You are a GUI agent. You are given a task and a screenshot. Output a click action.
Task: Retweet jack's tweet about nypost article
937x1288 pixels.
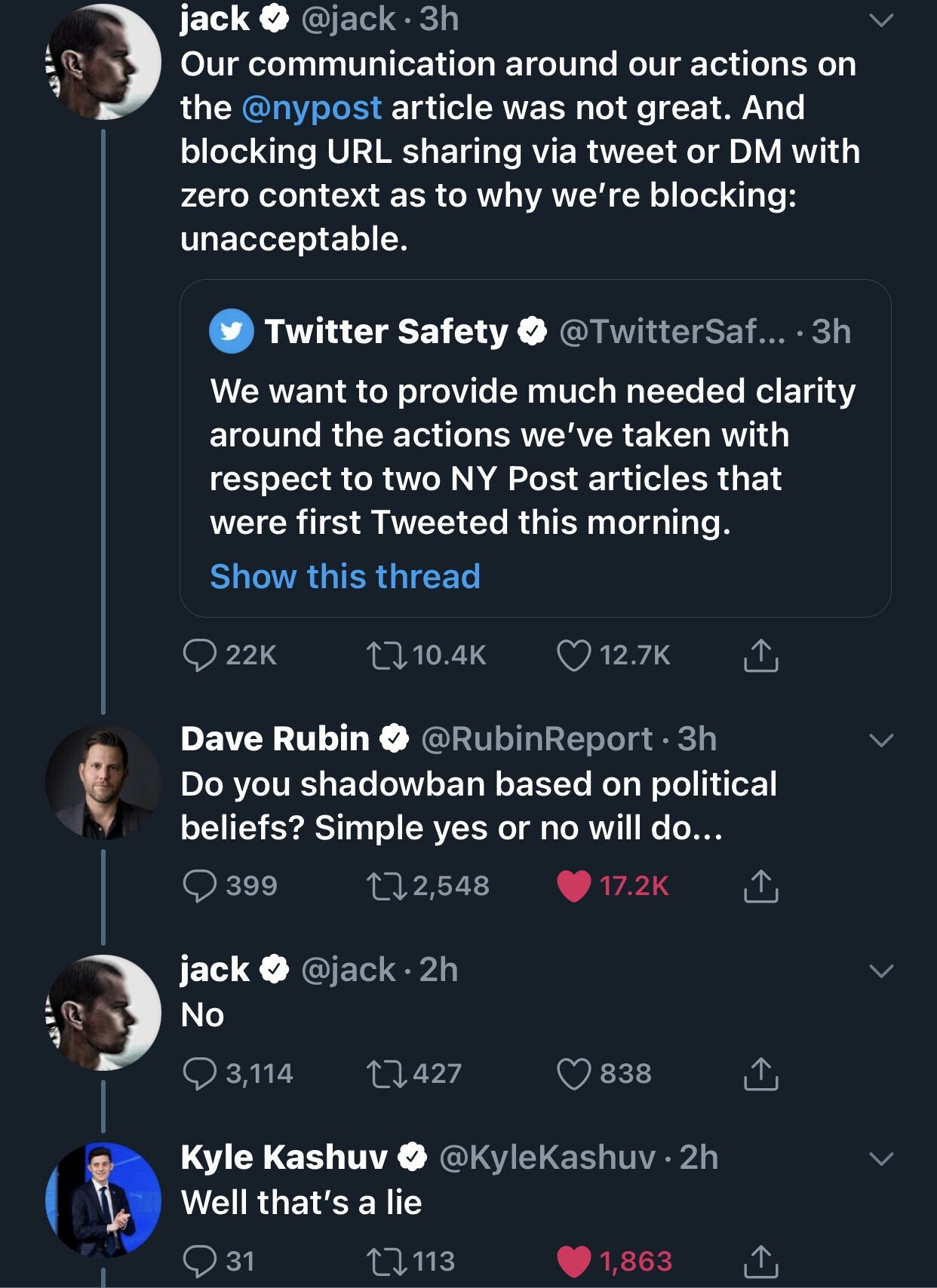(x=386, y=655)
